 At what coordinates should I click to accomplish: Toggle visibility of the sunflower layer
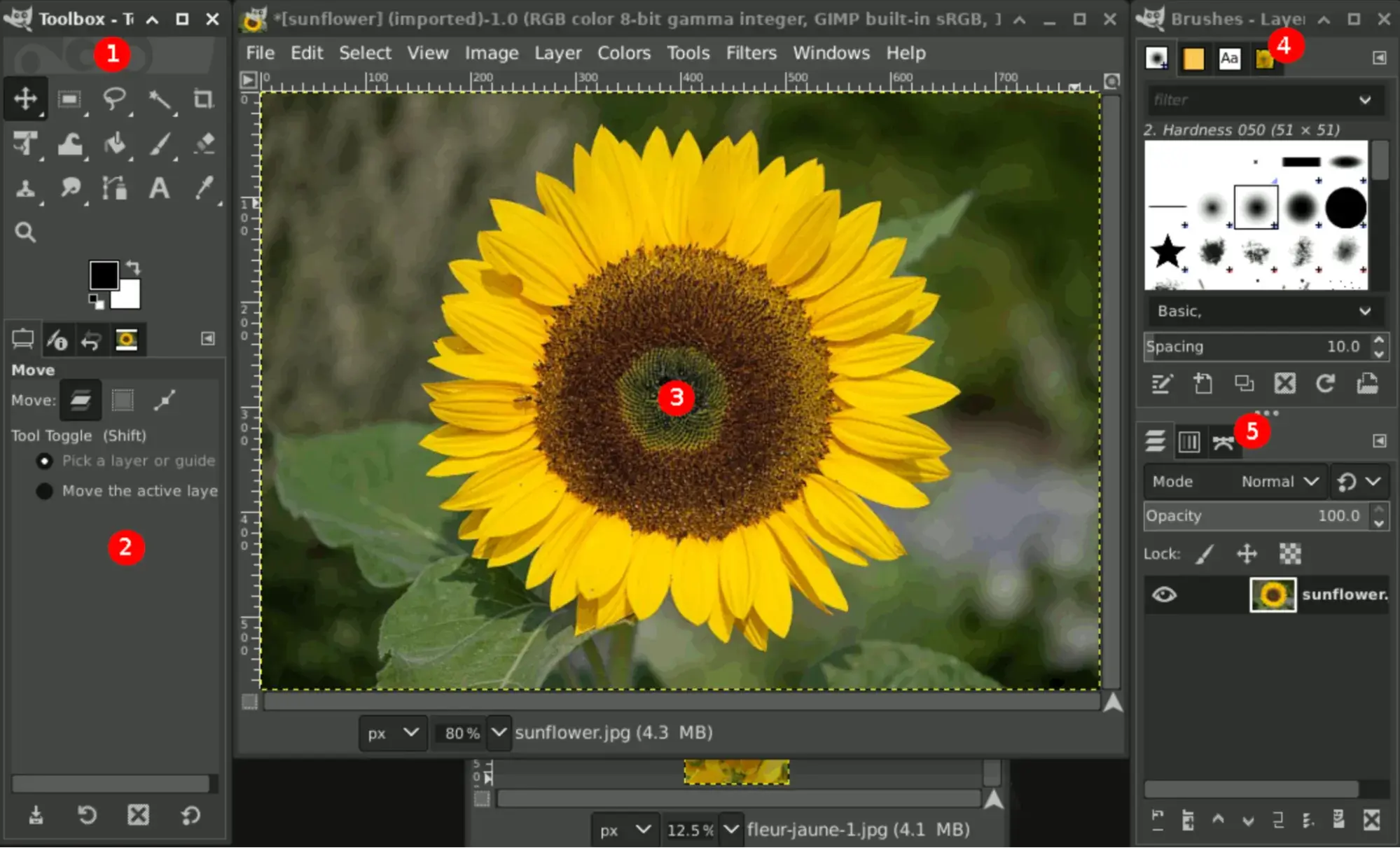click(x=1164, y=595)
